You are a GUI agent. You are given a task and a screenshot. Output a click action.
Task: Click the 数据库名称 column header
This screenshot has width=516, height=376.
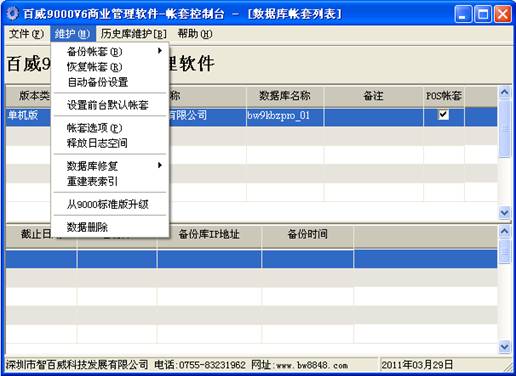(285, 96)
